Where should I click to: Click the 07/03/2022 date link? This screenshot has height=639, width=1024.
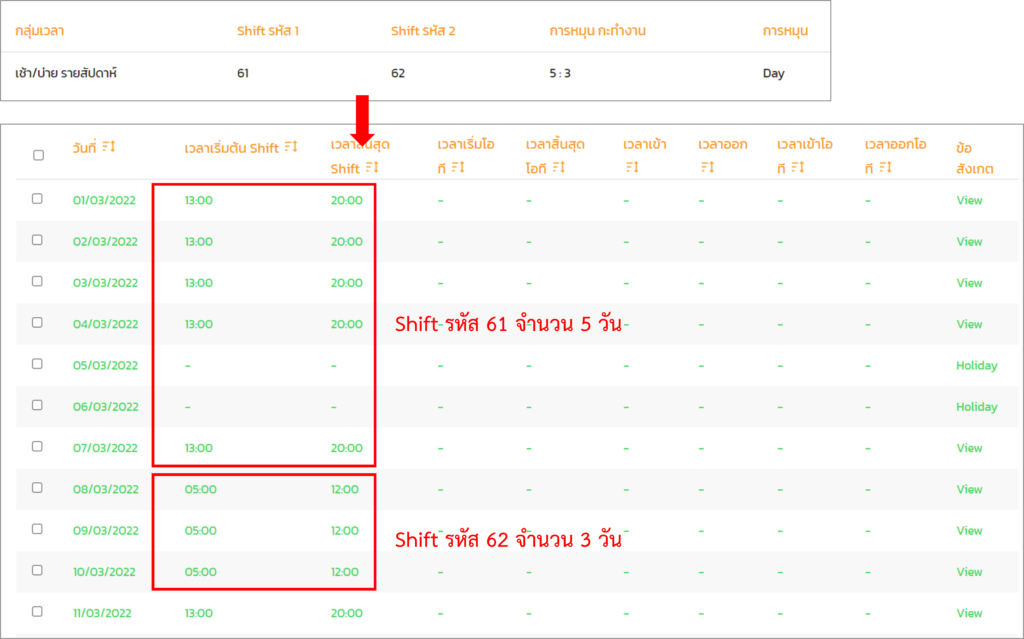tap(105, 448)
